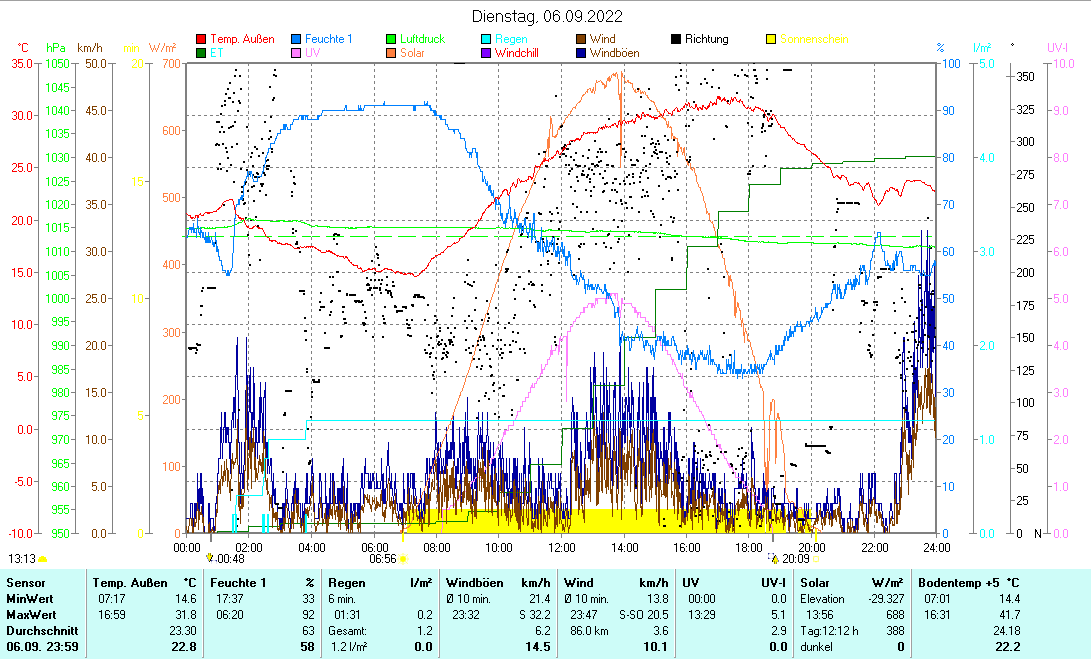Click the hPa axis unit label
Viewport: 1091px width, 659px height.
point(57,47)
